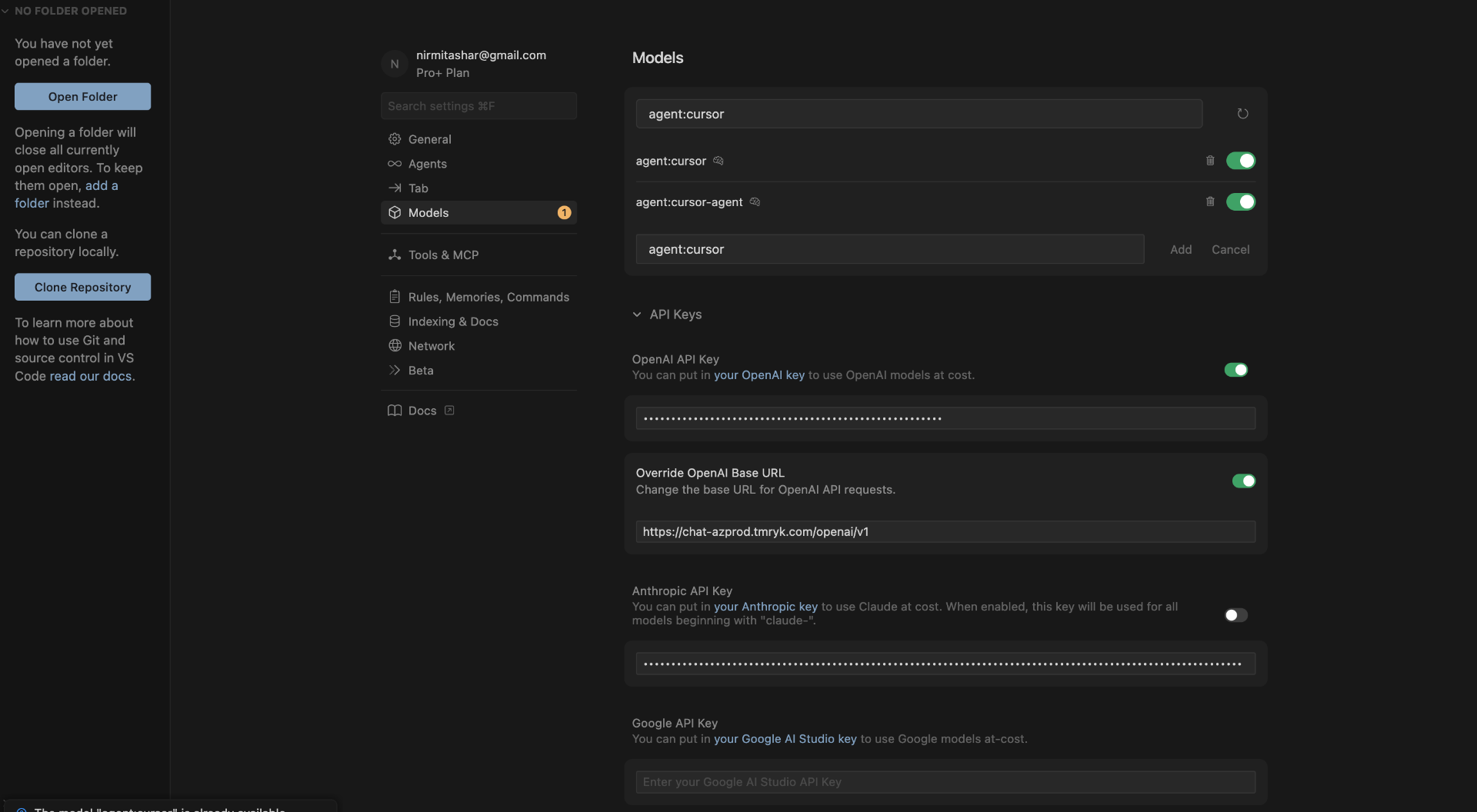The width and height of the screenshot is (1477, 812).
Task: Click the Network globe icon in sidebar
Action: coord(395,346)
